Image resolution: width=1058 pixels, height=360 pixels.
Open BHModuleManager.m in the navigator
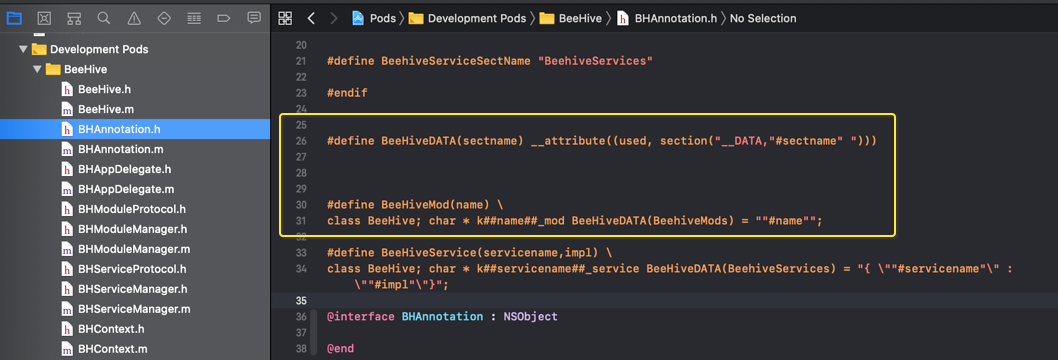[134, 249]
